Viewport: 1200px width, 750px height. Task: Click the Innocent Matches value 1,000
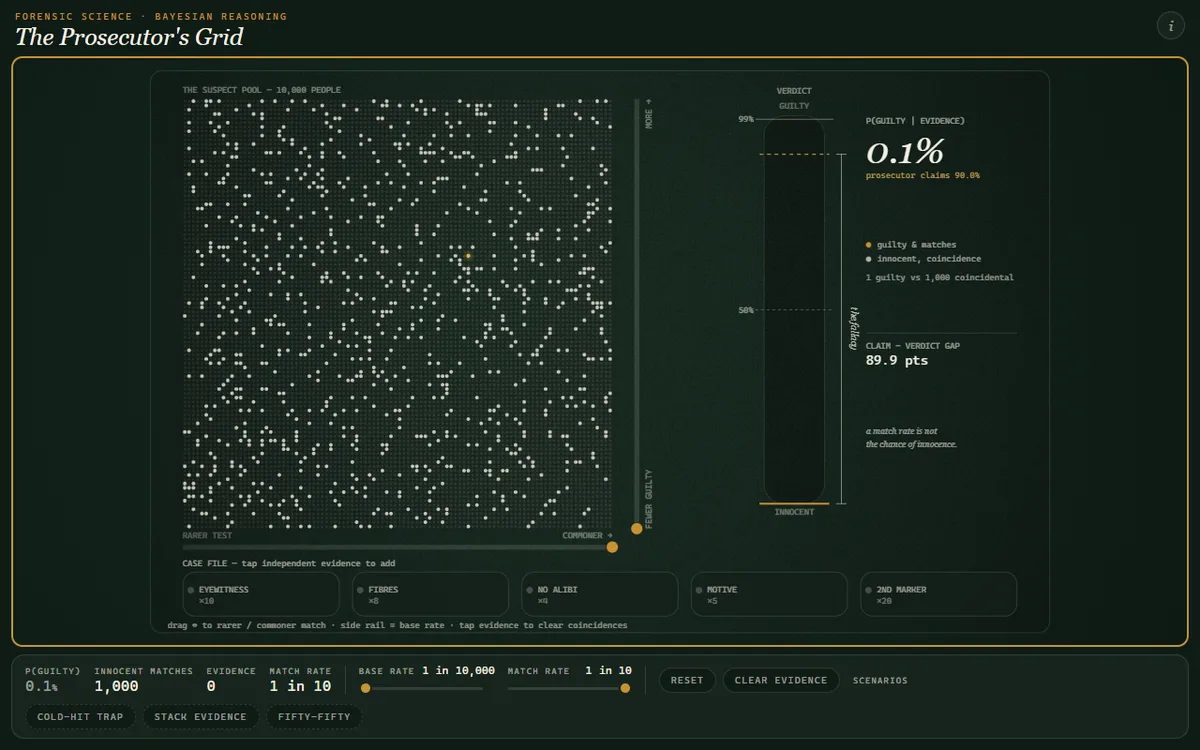click(117, 686)
